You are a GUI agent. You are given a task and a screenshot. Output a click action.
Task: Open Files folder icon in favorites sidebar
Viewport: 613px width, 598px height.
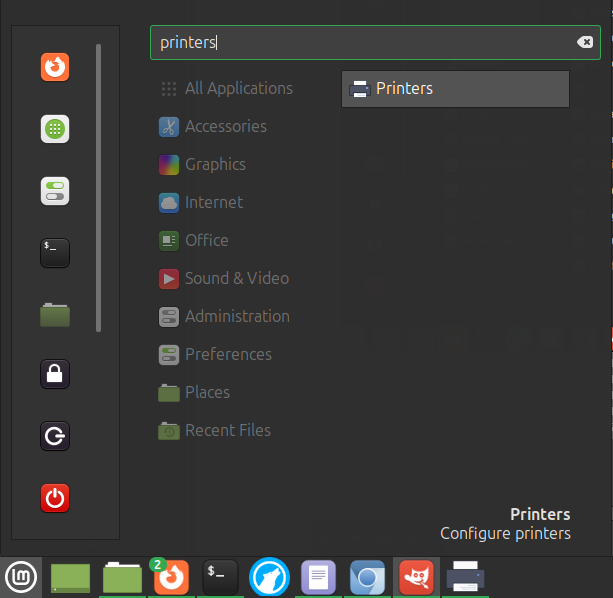point(55,314)
